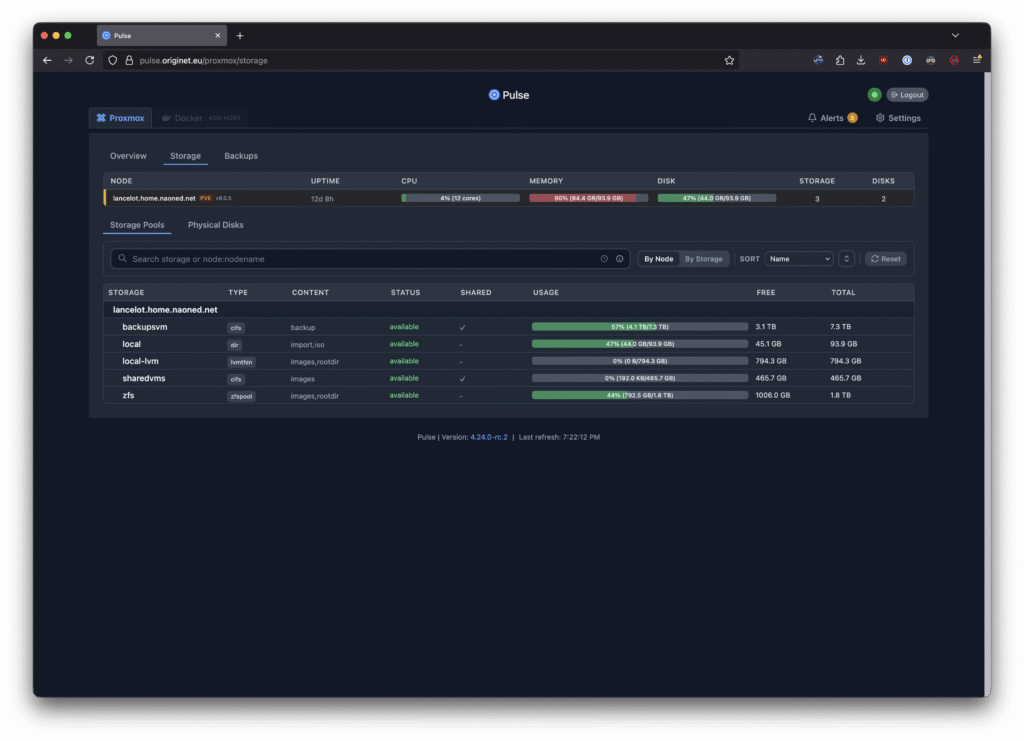Switch to the Backups tab
Image resolution: width=1024 pixels, height=741 pixels.
240,156
